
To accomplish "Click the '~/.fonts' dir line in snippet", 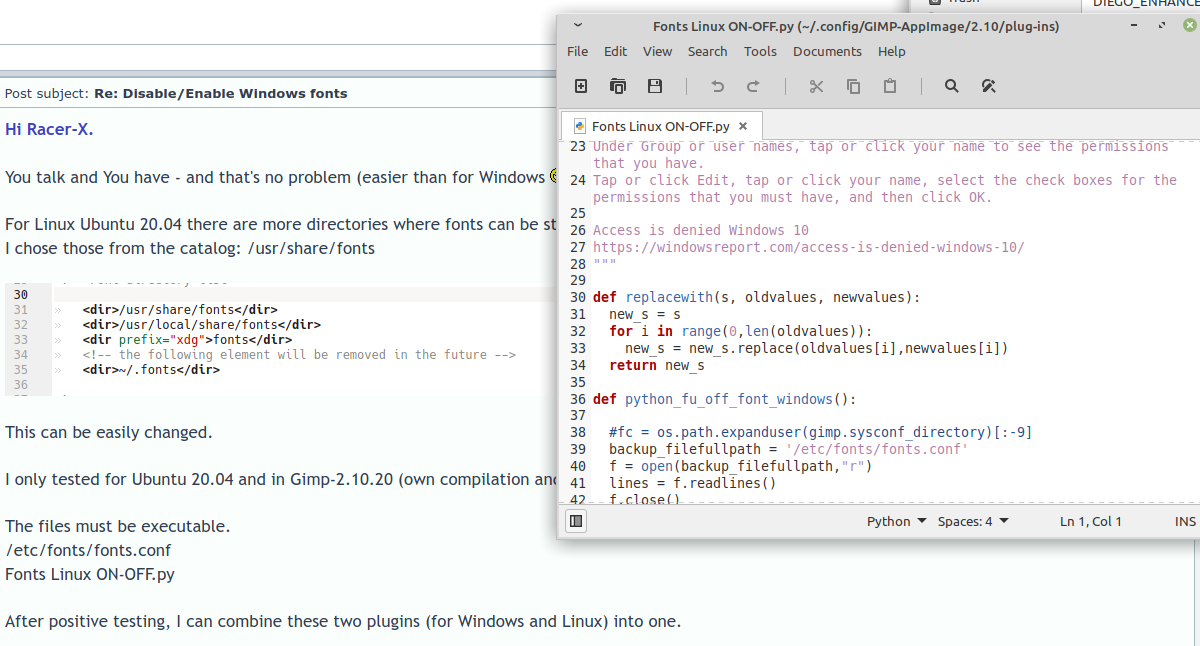I will click(x=151, y=369).
